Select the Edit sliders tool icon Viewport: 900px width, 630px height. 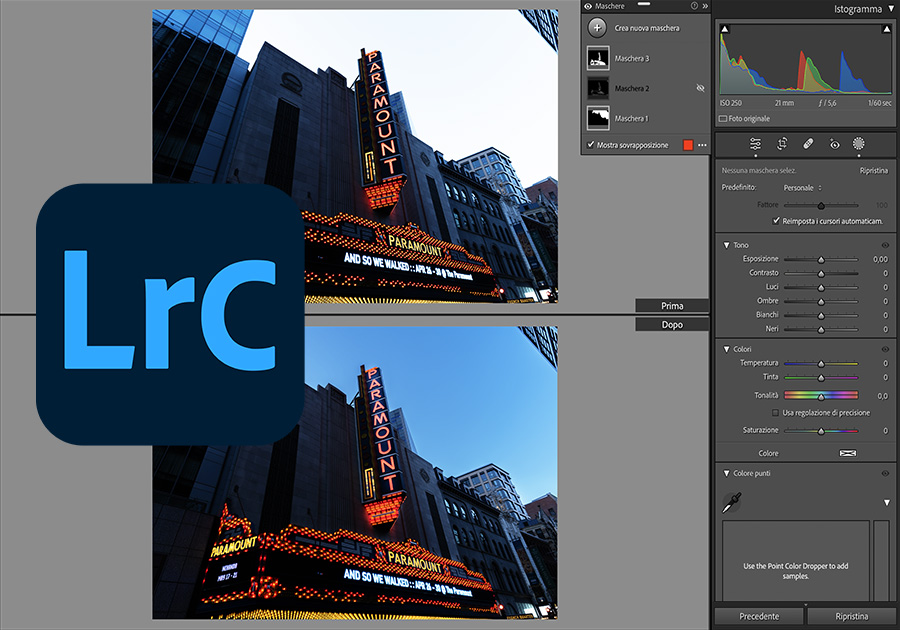tap(755, 143)
